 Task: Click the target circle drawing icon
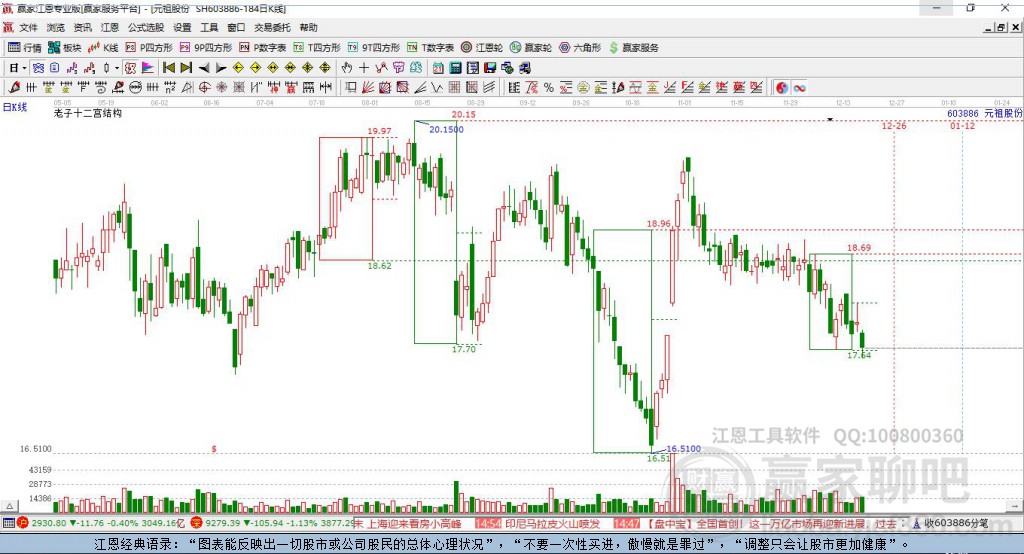click(x=204, y=88)
